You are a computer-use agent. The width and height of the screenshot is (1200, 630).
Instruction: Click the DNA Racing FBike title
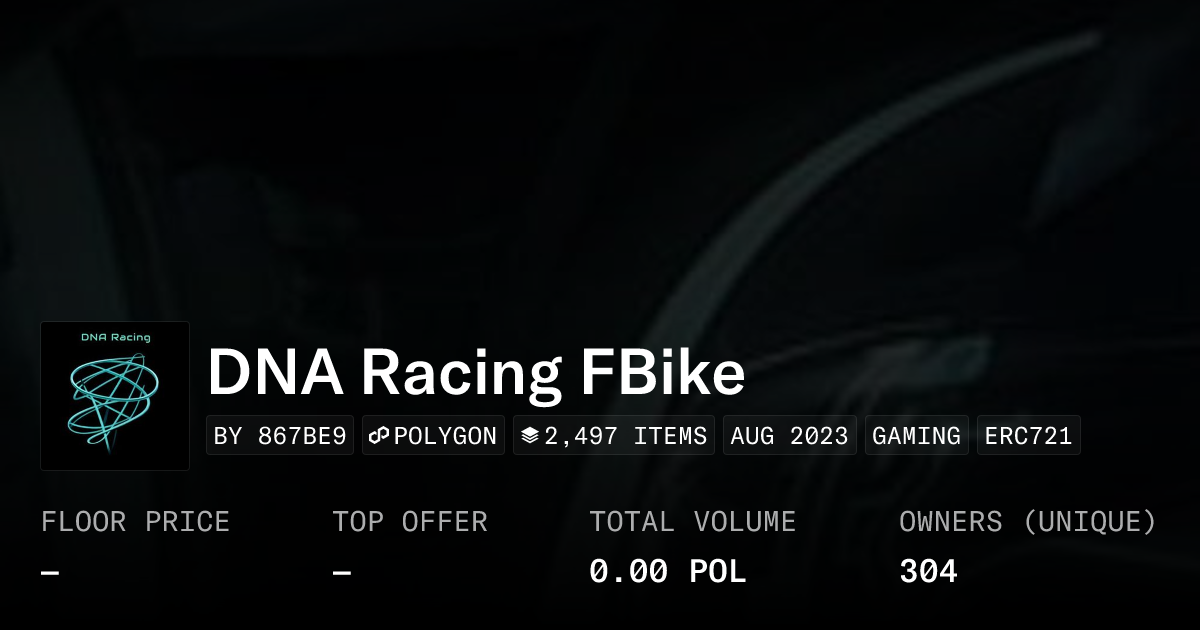coord(476,373)
